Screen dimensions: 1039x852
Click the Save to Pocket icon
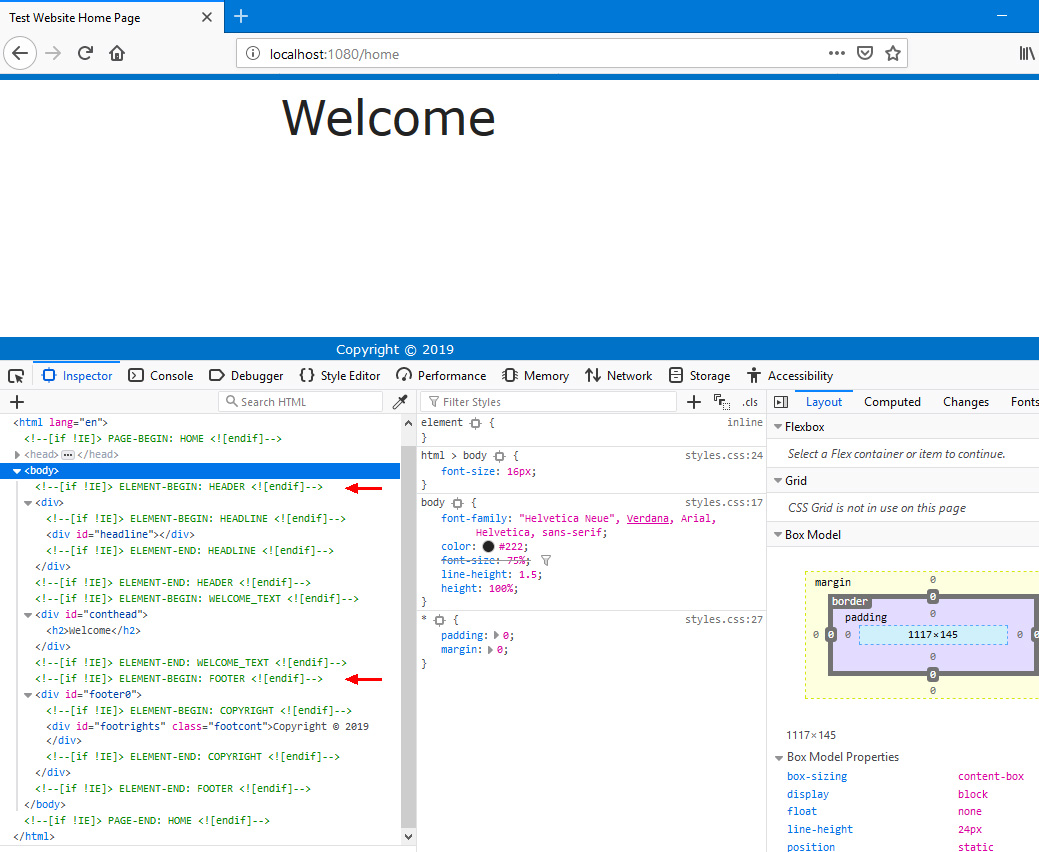click(x=865, y=54)
